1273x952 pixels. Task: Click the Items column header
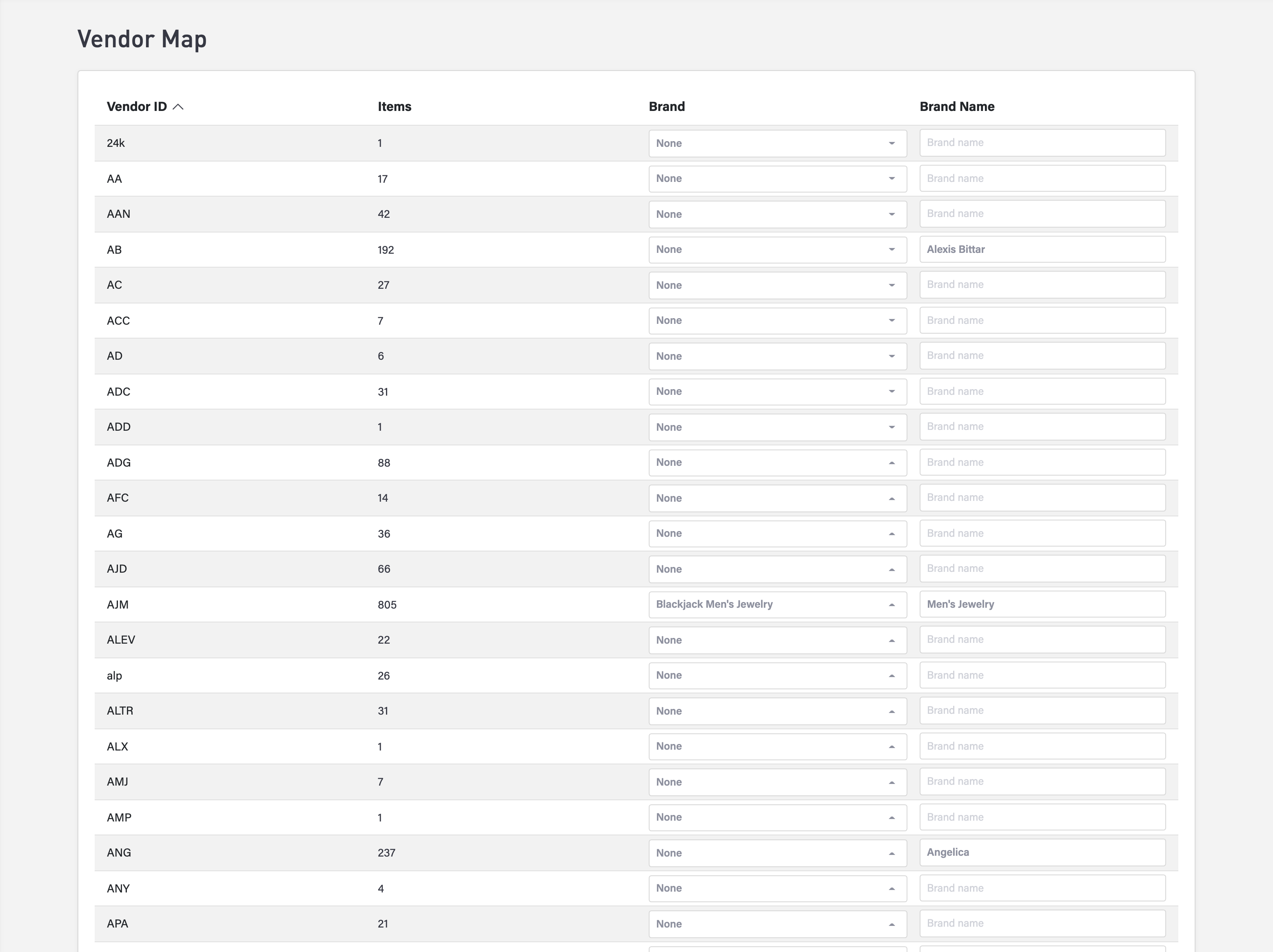(x=394, y=107)
